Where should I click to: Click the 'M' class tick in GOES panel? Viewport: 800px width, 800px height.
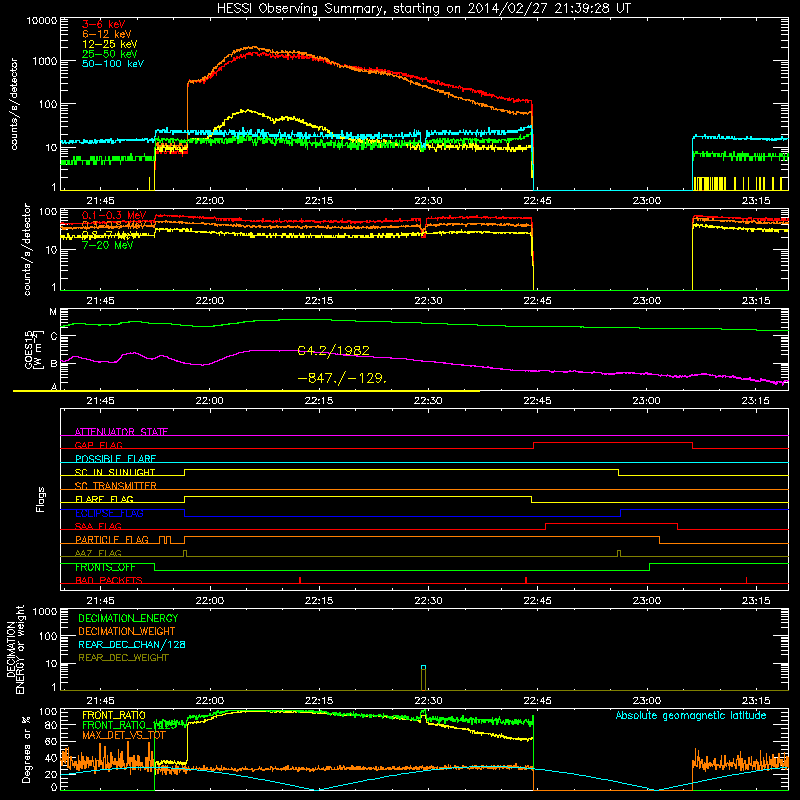pyautogui.click(x=53, y=312)
